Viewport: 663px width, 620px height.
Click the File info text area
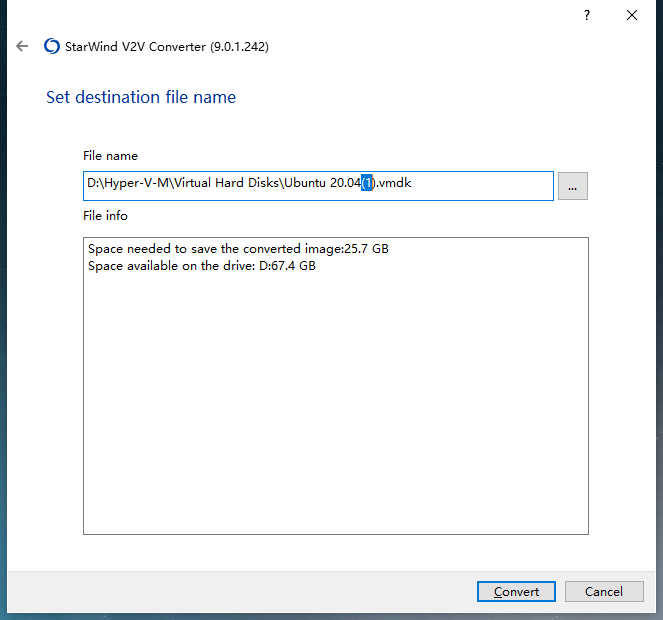coord(336,386)
